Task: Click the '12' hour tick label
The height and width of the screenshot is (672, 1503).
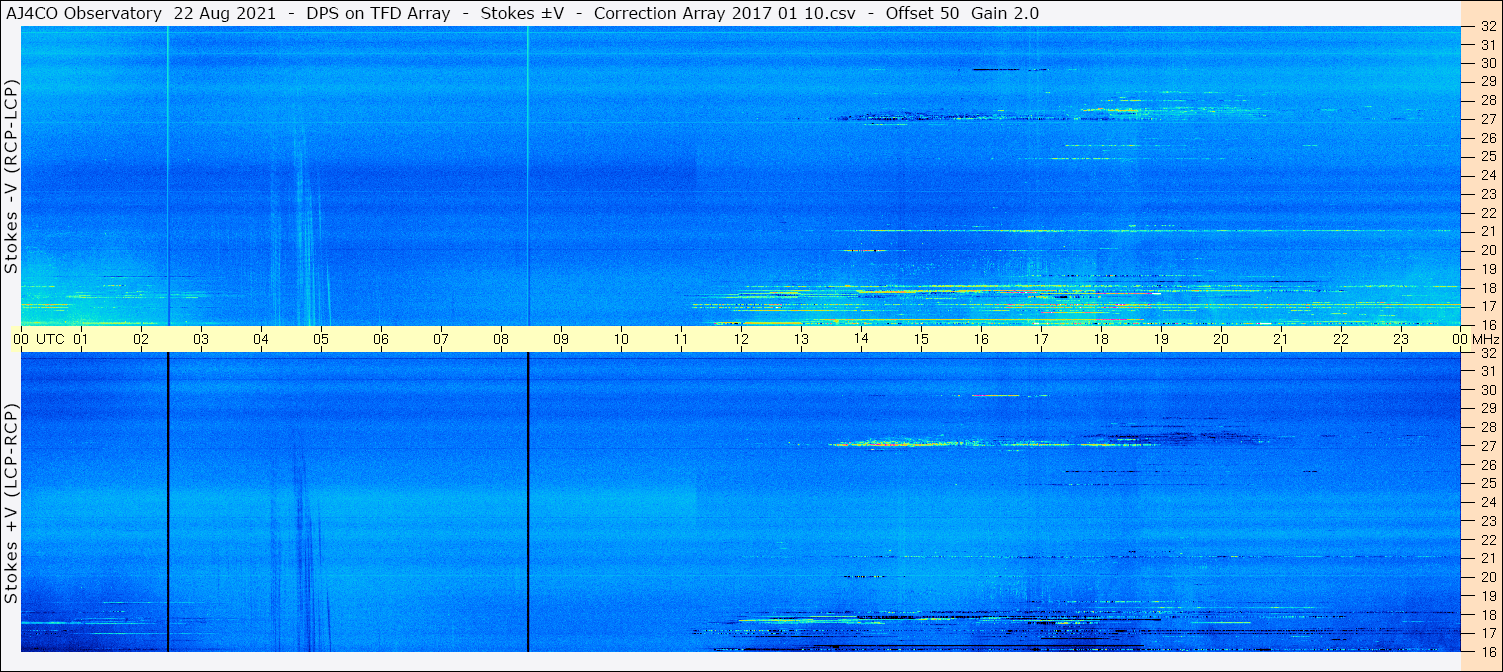Action: coord(741,339)
